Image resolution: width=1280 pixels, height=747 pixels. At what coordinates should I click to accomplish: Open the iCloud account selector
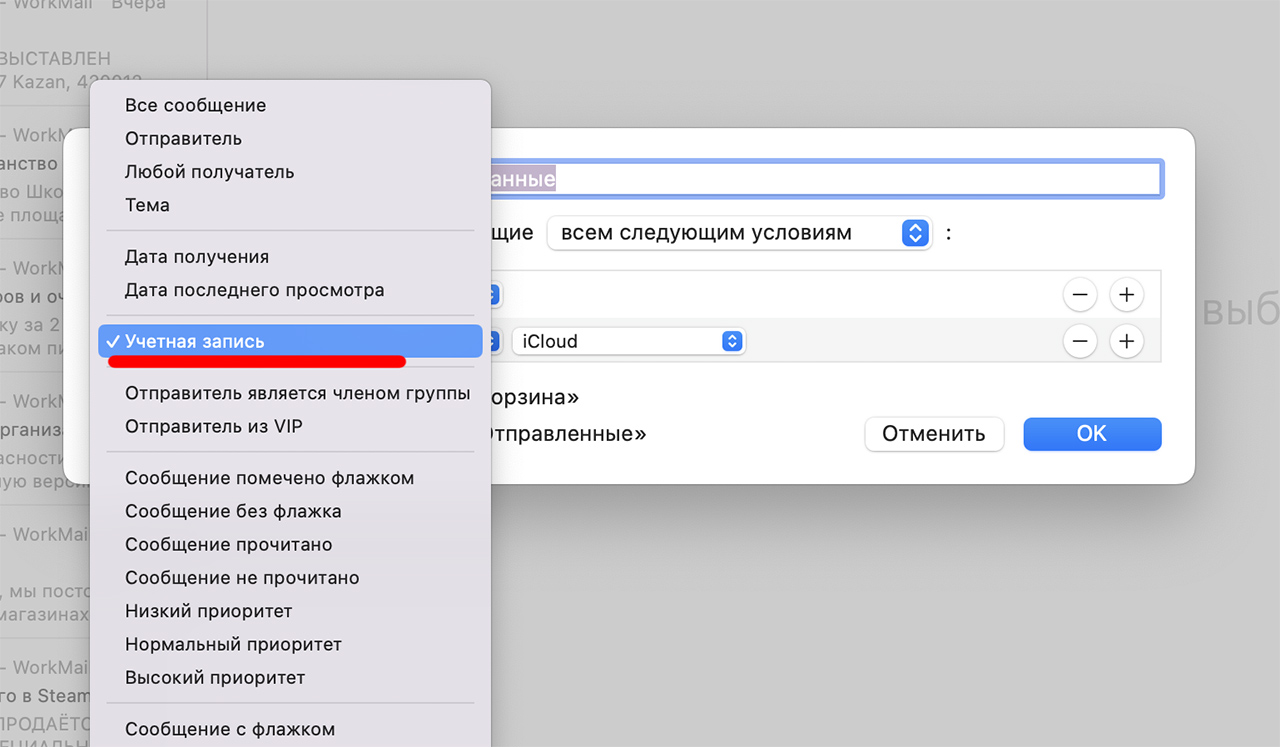coord(629,341)
